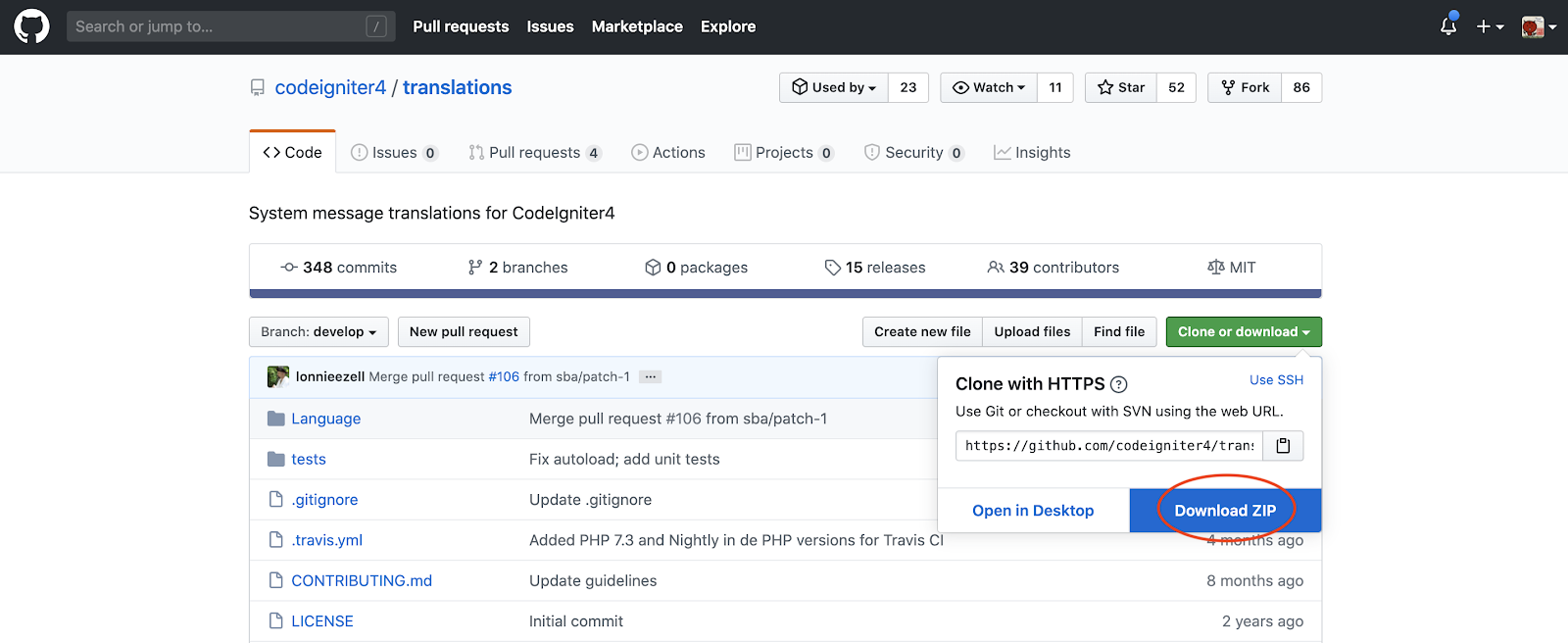Click the repository book icon
This screenshot has width=1568, height=643.
coord(258,88)
